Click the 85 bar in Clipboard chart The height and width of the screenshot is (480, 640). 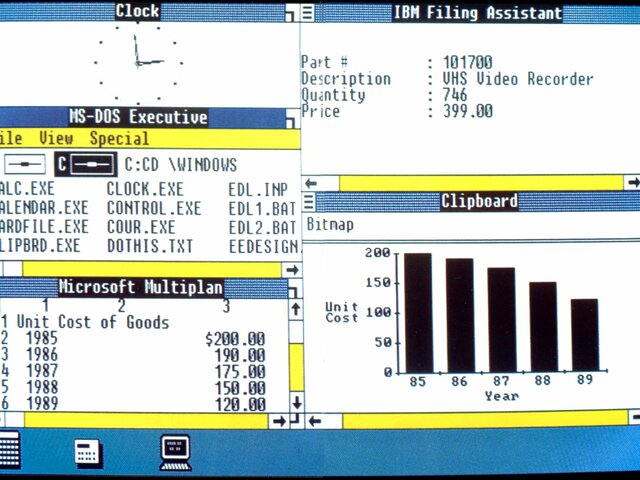tap(418, 313)
